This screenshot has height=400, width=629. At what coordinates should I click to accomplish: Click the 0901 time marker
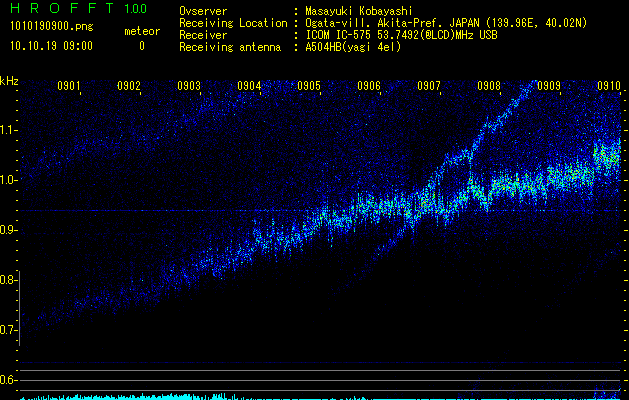69,86
